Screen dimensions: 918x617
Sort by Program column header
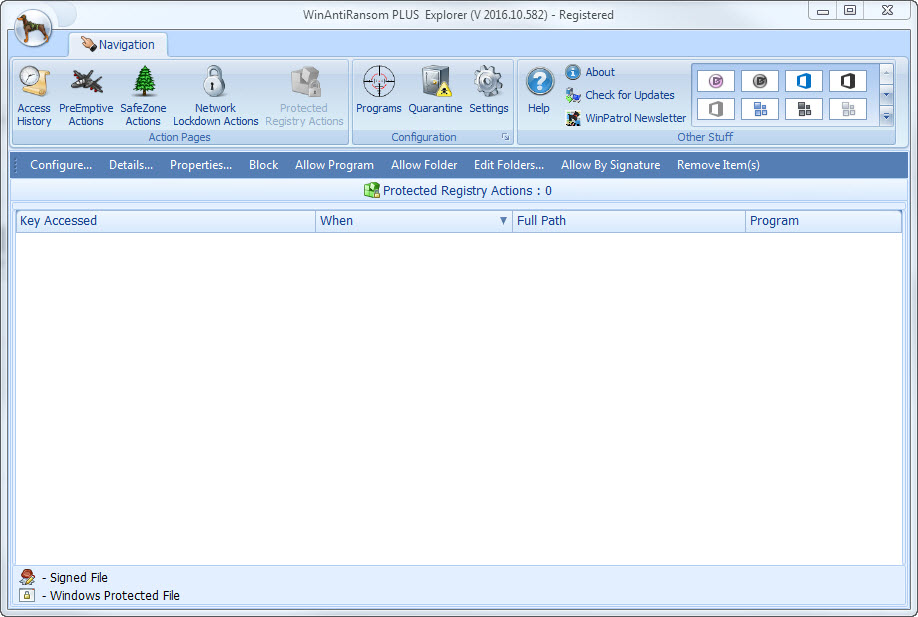click(x=823, y=221)
